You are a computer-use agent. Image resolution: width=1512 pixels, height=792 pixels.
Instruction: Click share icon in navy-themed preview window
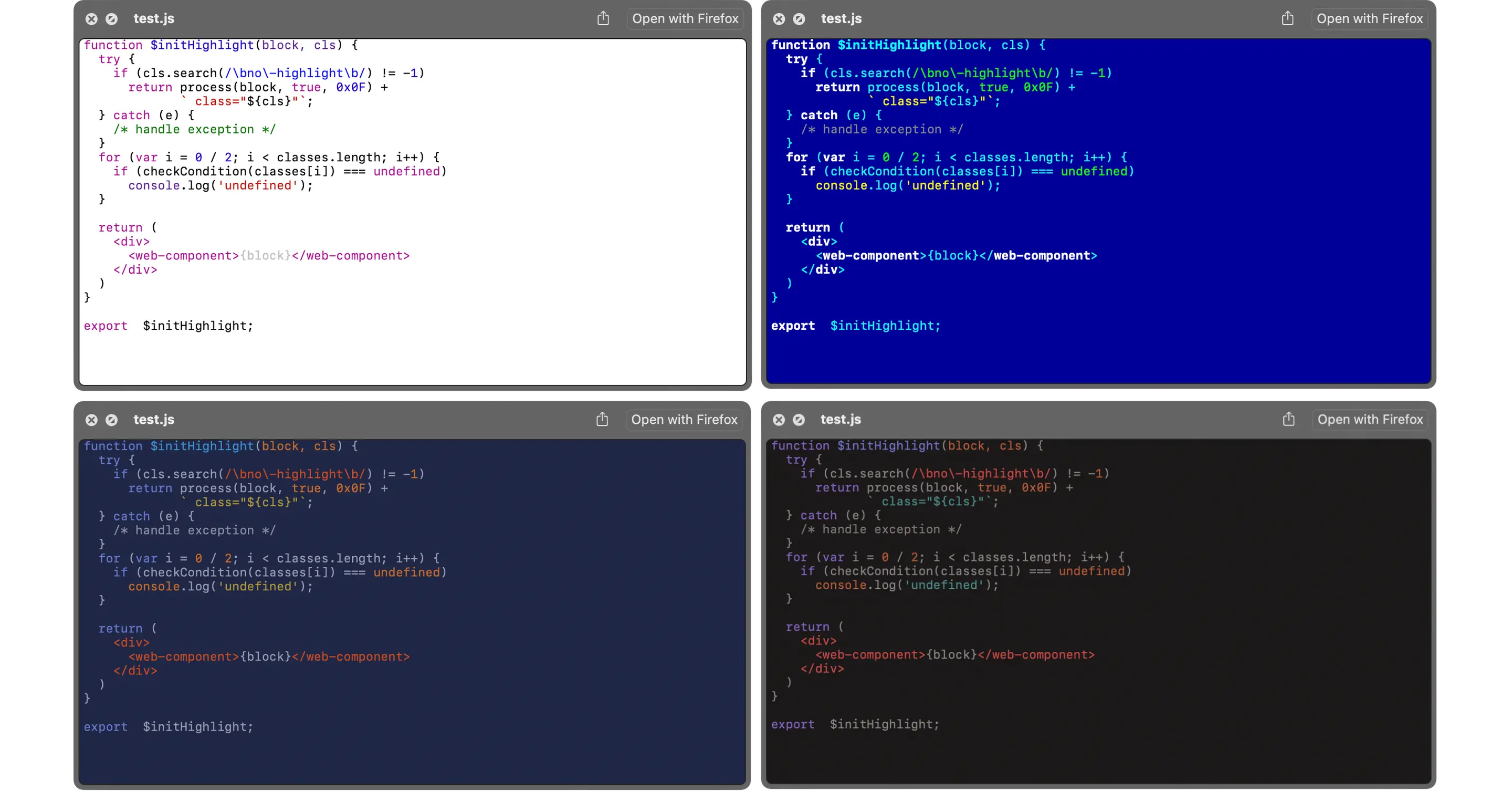602,419
